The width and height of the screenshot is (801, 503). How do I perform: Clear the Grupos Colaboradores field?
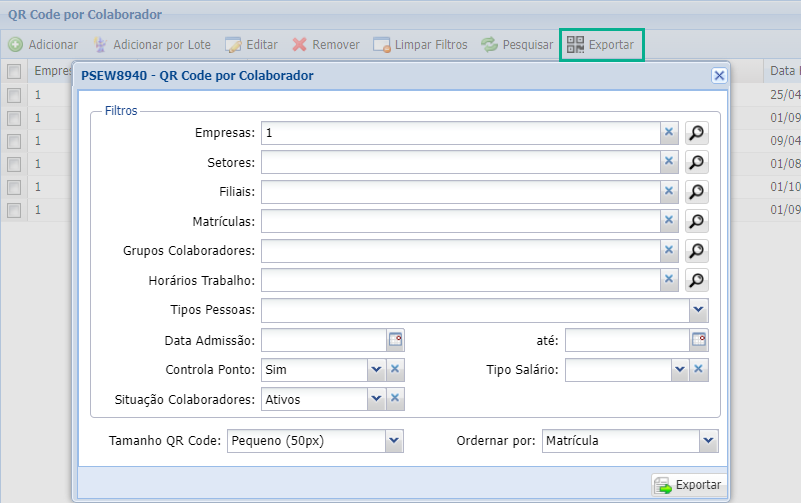(669, 251)
